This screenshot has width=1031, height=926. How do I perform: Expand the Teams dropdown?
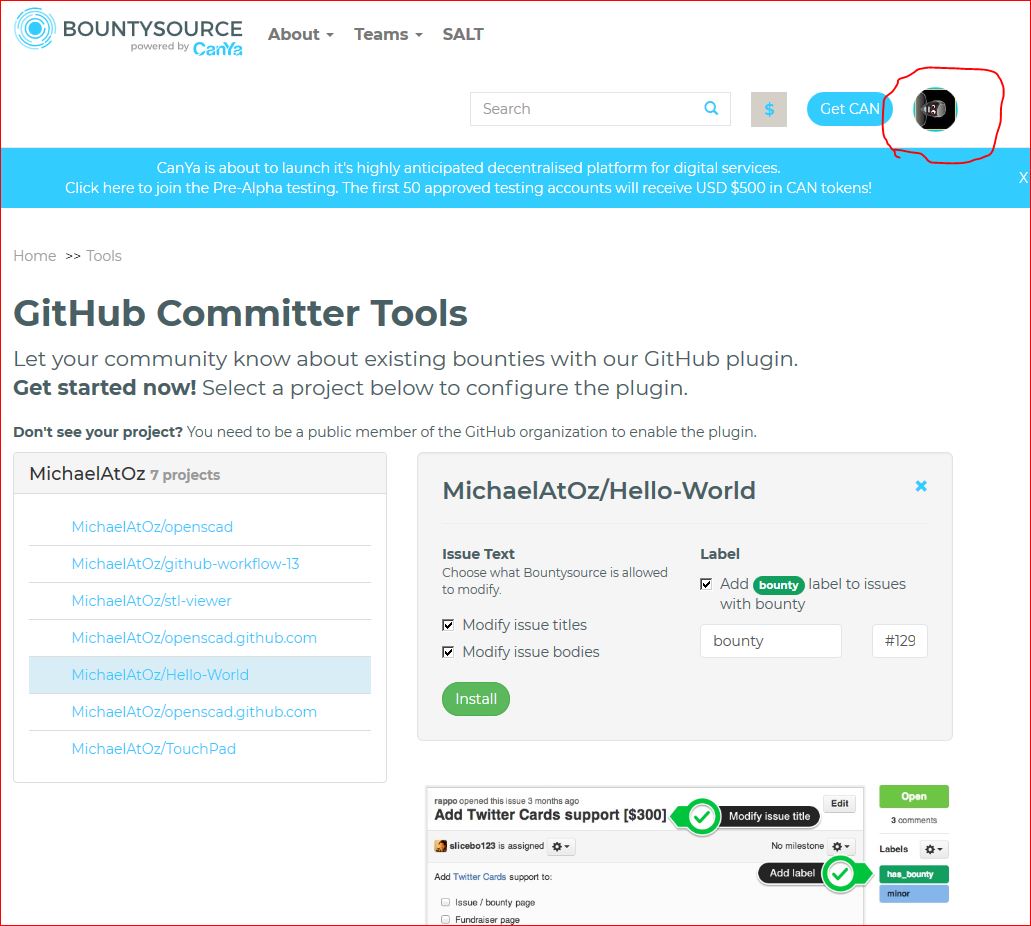tap(383, 34)
